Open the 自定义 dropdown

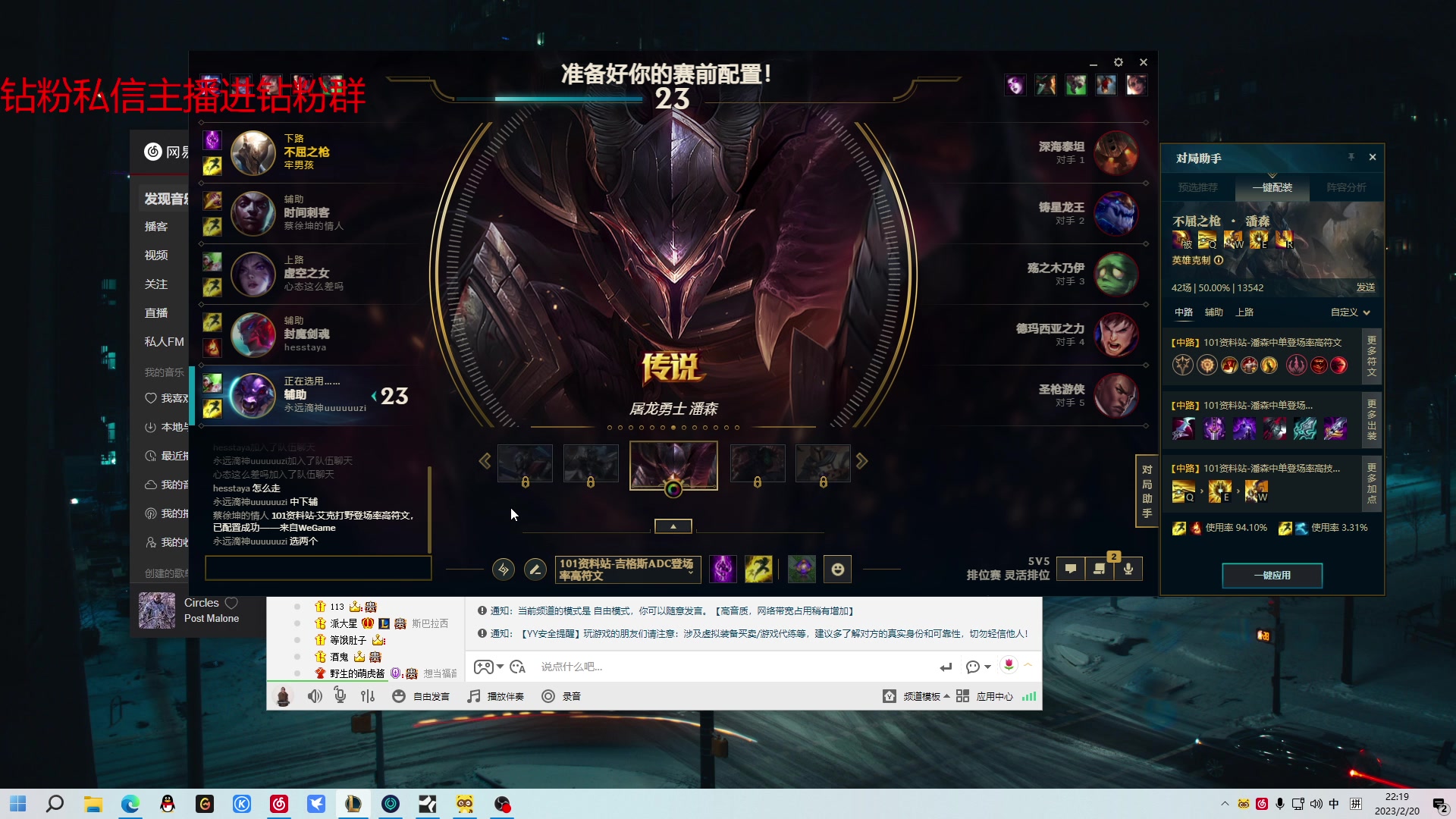tap(1351, 312)
